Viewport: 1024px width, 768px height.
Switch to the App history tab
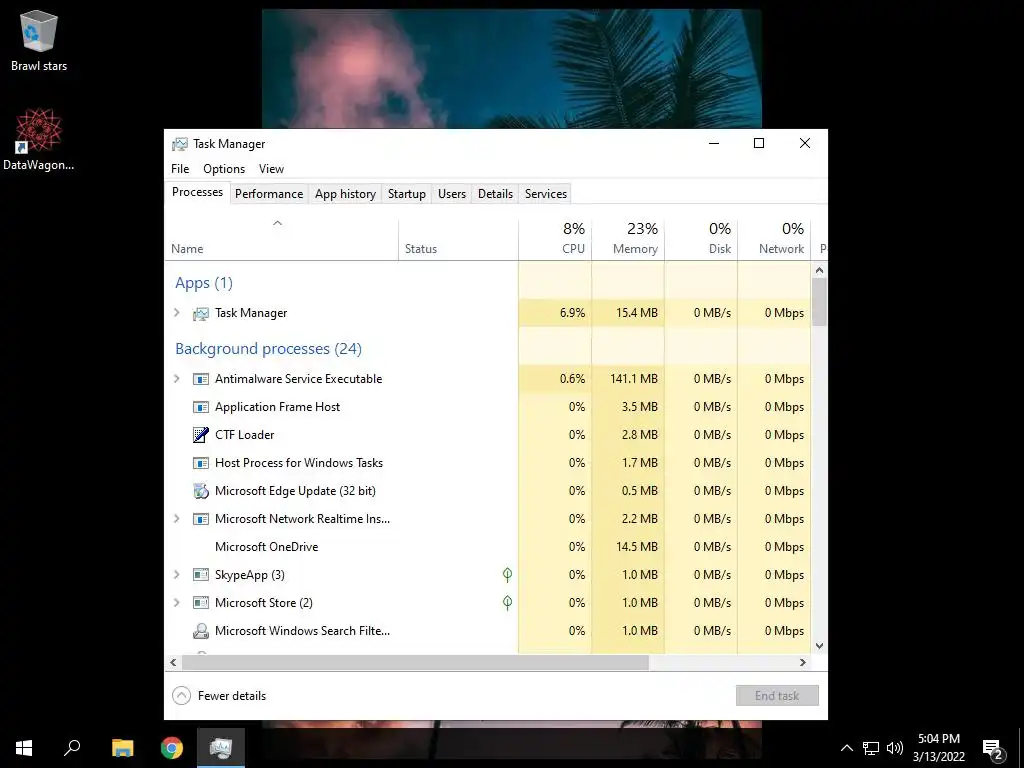pos(345,194)
